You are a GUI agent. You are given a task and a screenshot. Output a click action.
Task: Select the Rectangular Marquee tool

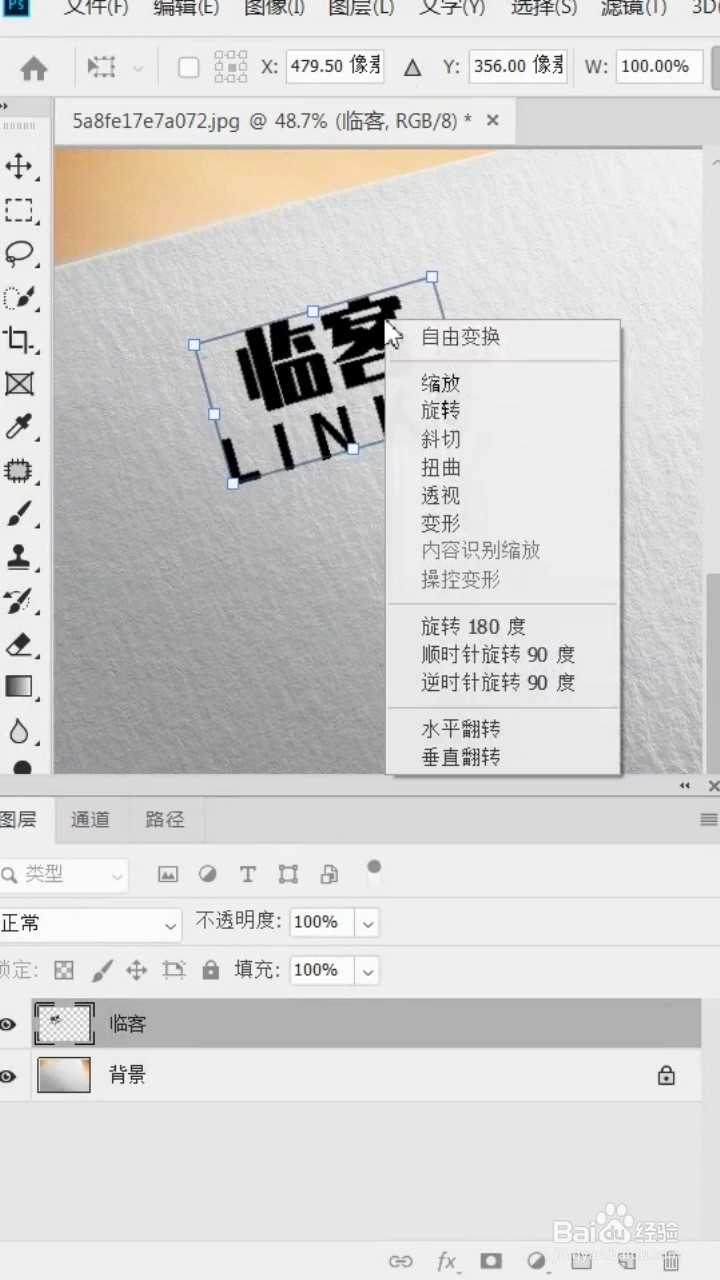(19, 210)
